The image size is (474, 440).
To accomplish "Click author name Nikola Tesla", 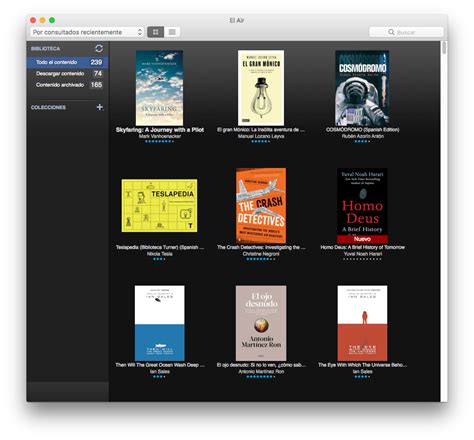I will (160, 254).
